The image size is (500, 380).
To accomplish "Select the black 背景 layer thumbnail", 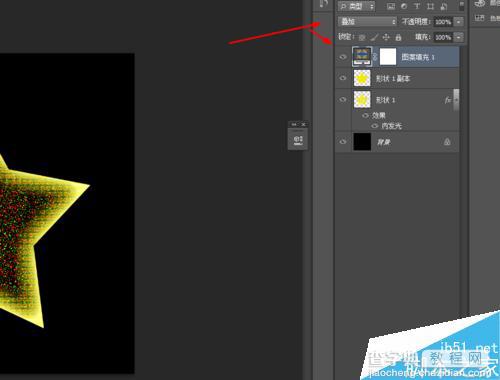I will tap(362, 142).
